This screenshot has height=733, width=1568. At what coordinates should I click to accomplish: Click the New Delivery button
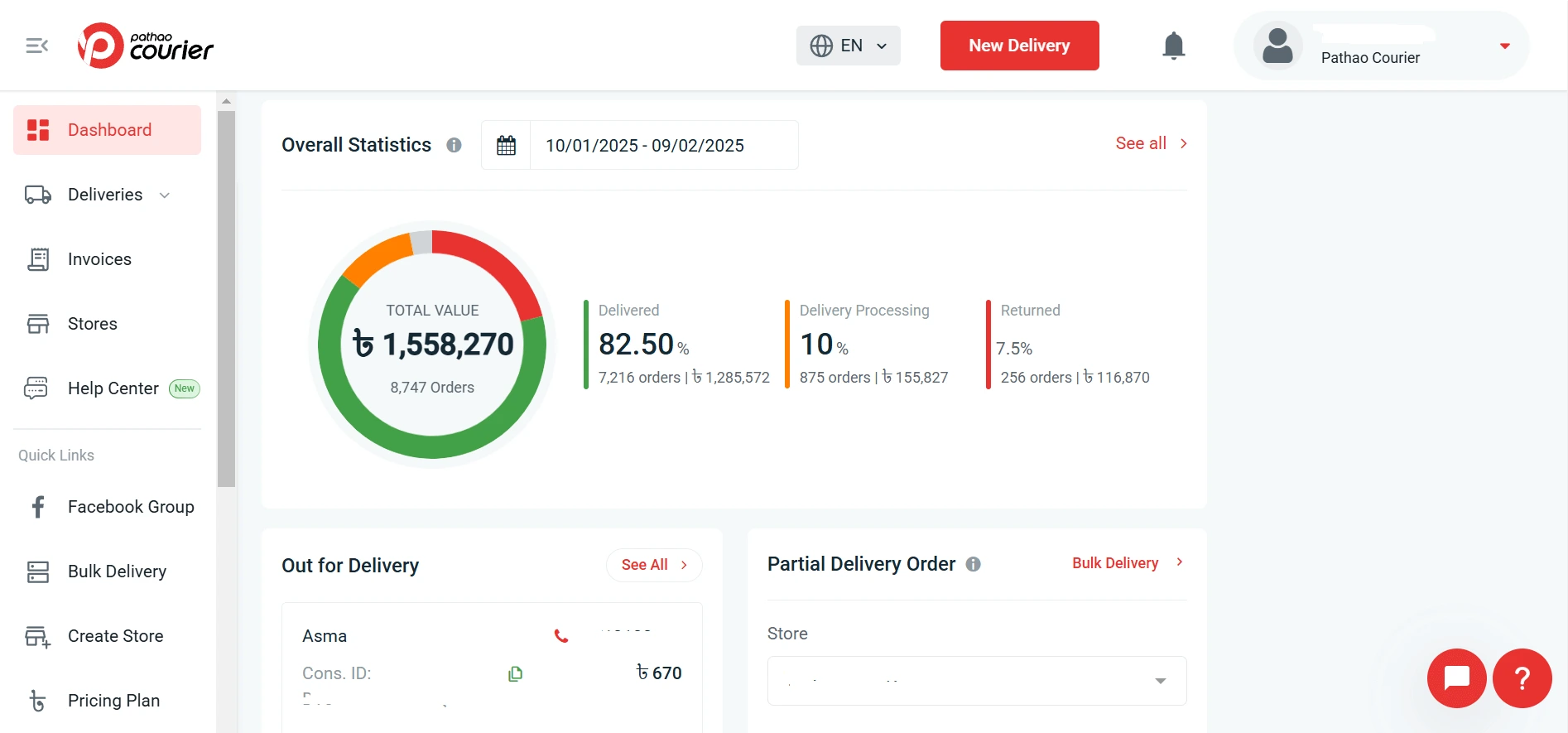tap(1019, 46)
